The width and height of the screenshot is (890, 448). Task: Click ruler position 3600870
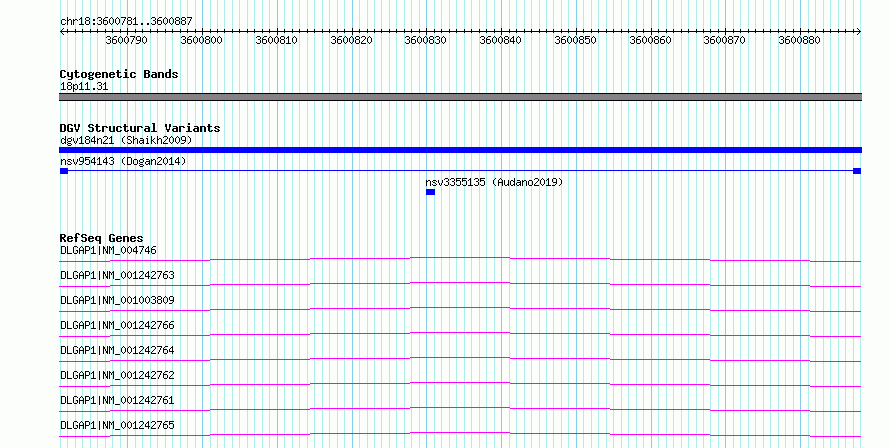[x=725, y=40]
